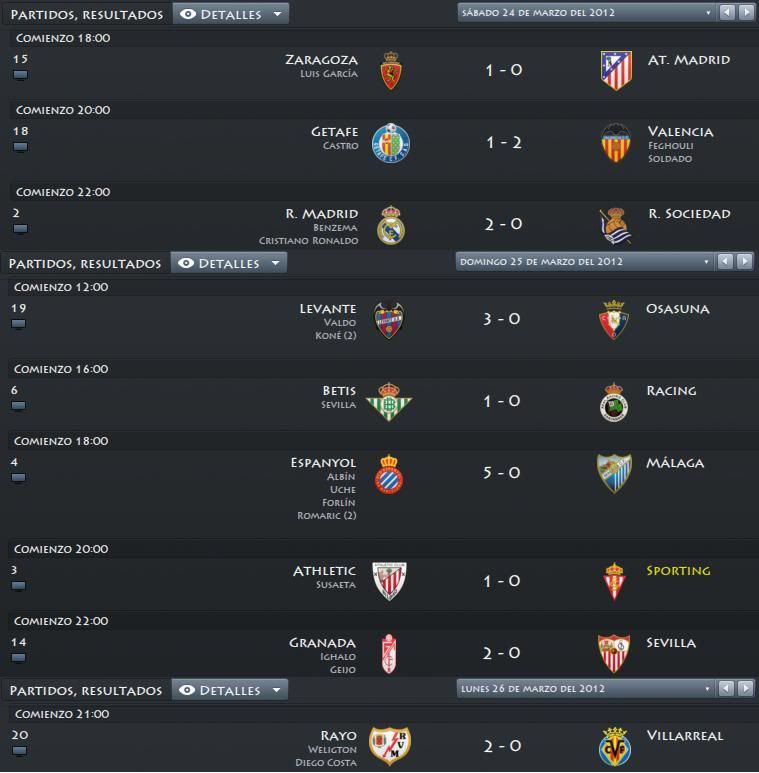Expand the Domingo 25 de Marzo date dropdown
This screenshot has height=773, width=759.
pos(585,262)
